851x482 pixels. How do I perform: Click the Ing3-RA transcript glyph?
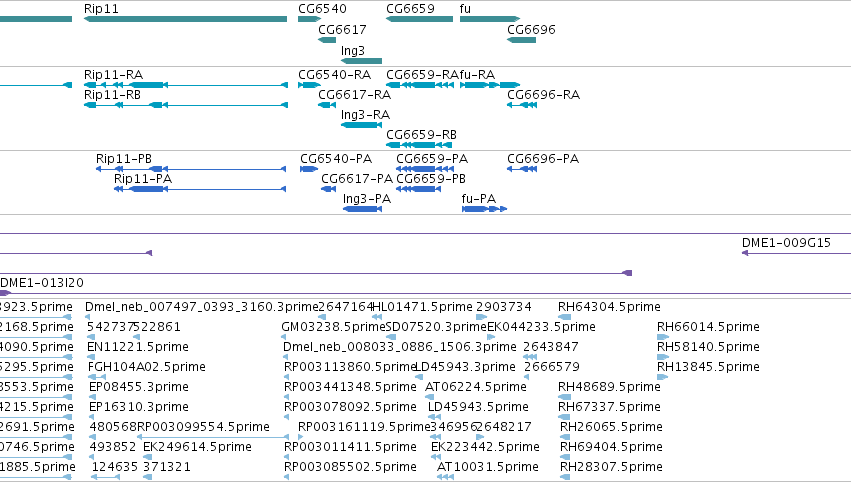361,125
